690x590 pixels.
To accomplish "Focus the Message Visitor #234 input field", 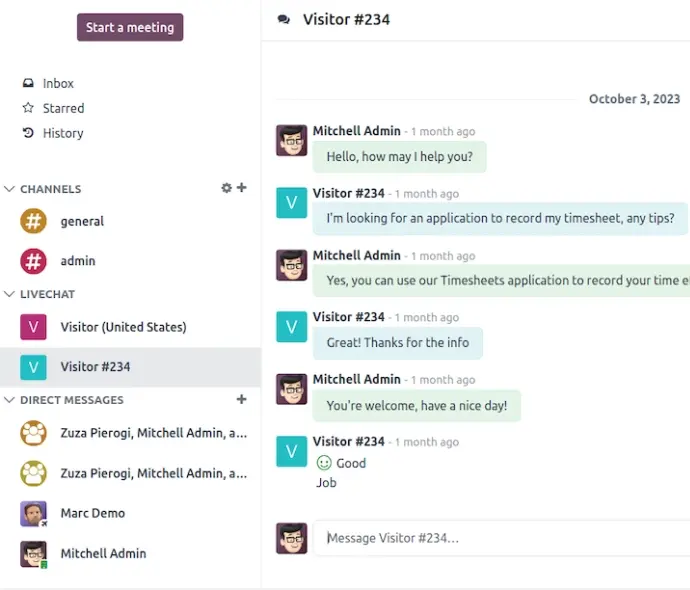I will click(502, 538).
